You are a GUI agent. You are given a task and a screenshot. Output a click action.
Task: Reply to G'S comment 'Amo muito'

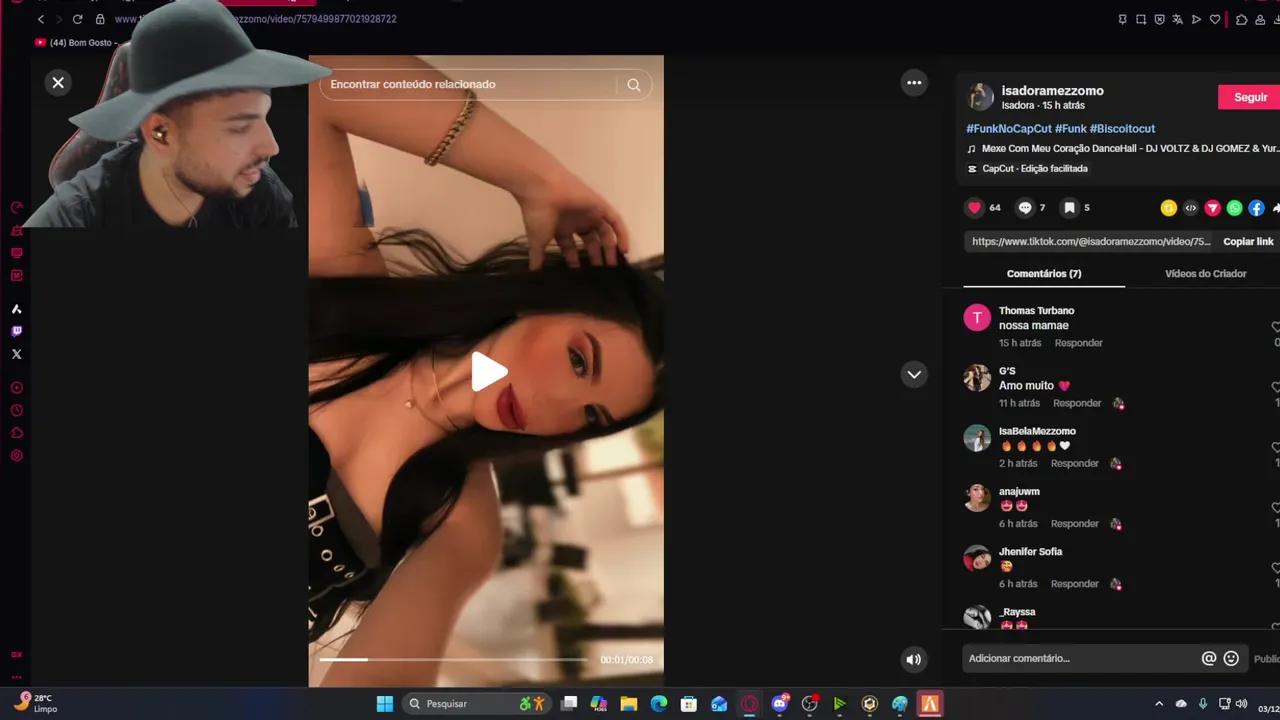click(1077, 403)
